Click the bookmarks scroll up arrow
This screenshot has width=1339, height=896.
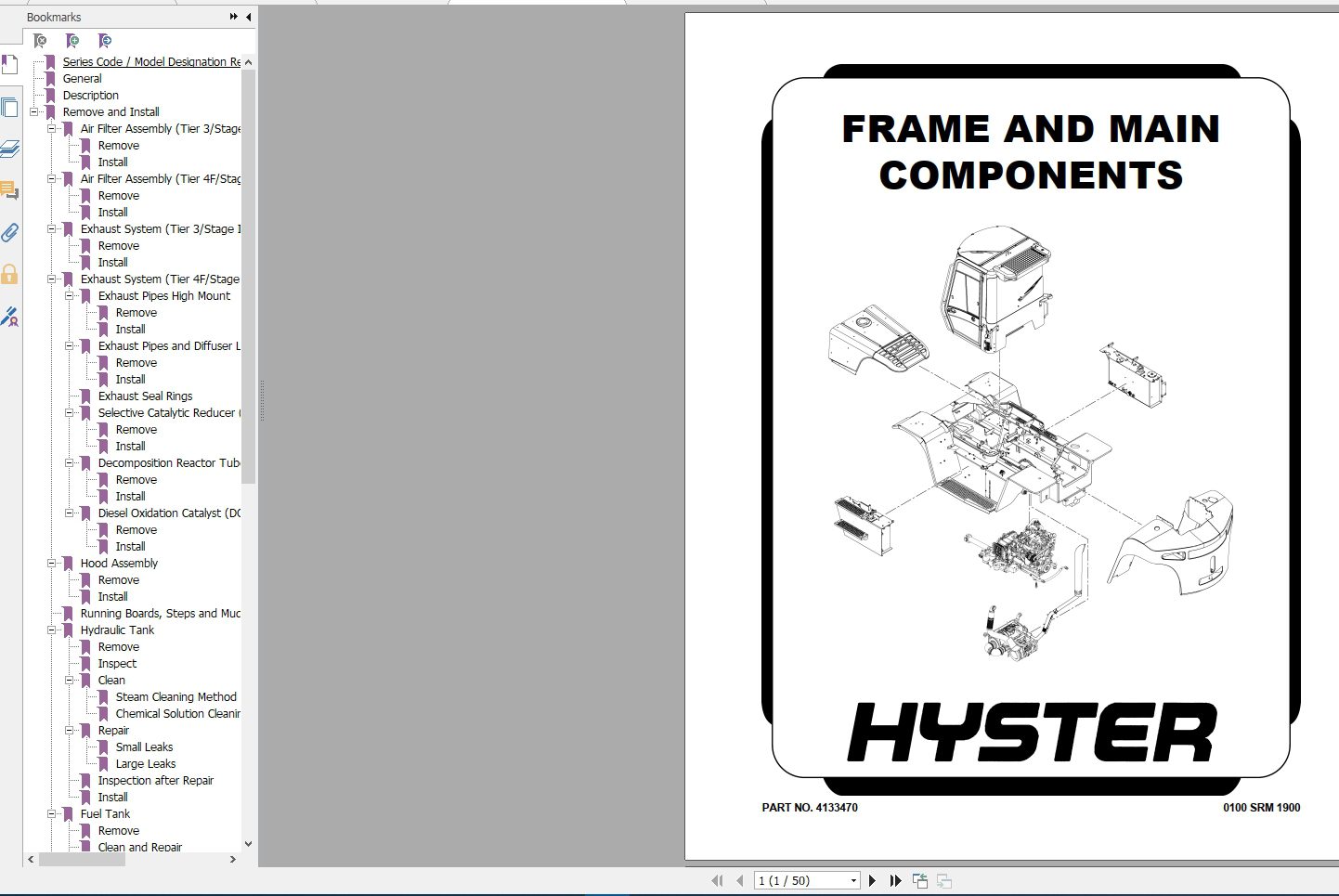tap(248, 62)
